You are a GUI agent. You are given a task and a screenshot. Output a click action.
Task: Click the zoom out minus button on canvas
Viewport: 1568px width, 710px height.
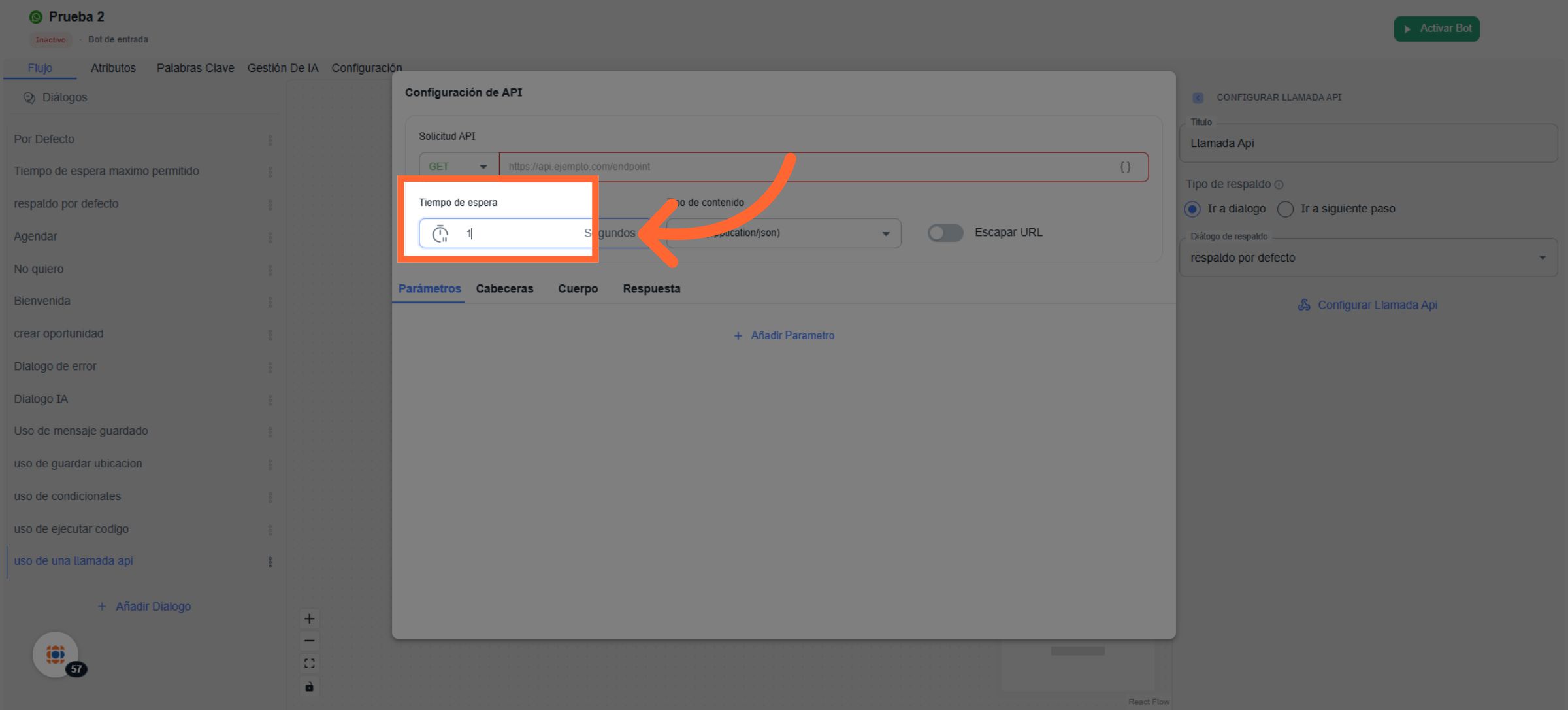tap(310, 641)
